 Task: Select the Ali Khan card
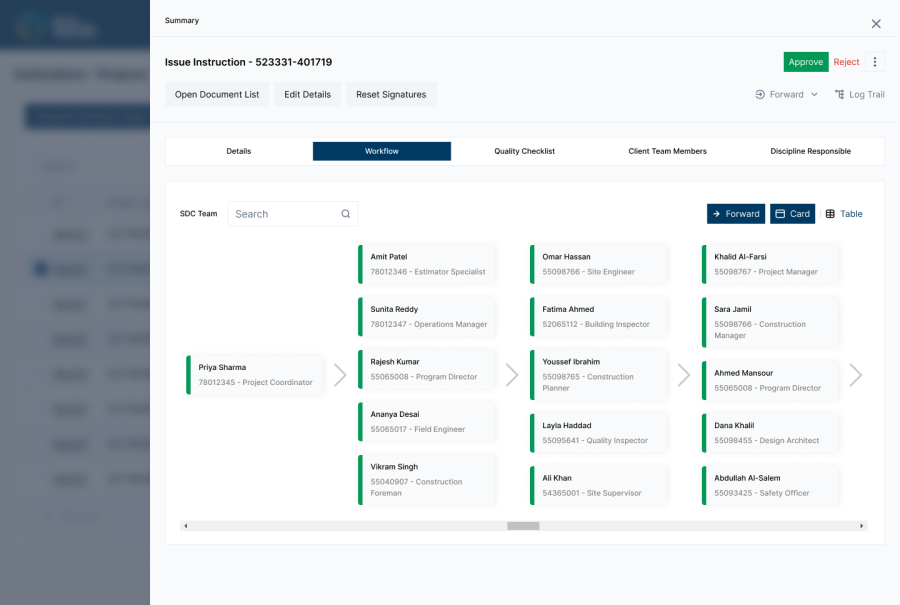(x=598, y=486)
